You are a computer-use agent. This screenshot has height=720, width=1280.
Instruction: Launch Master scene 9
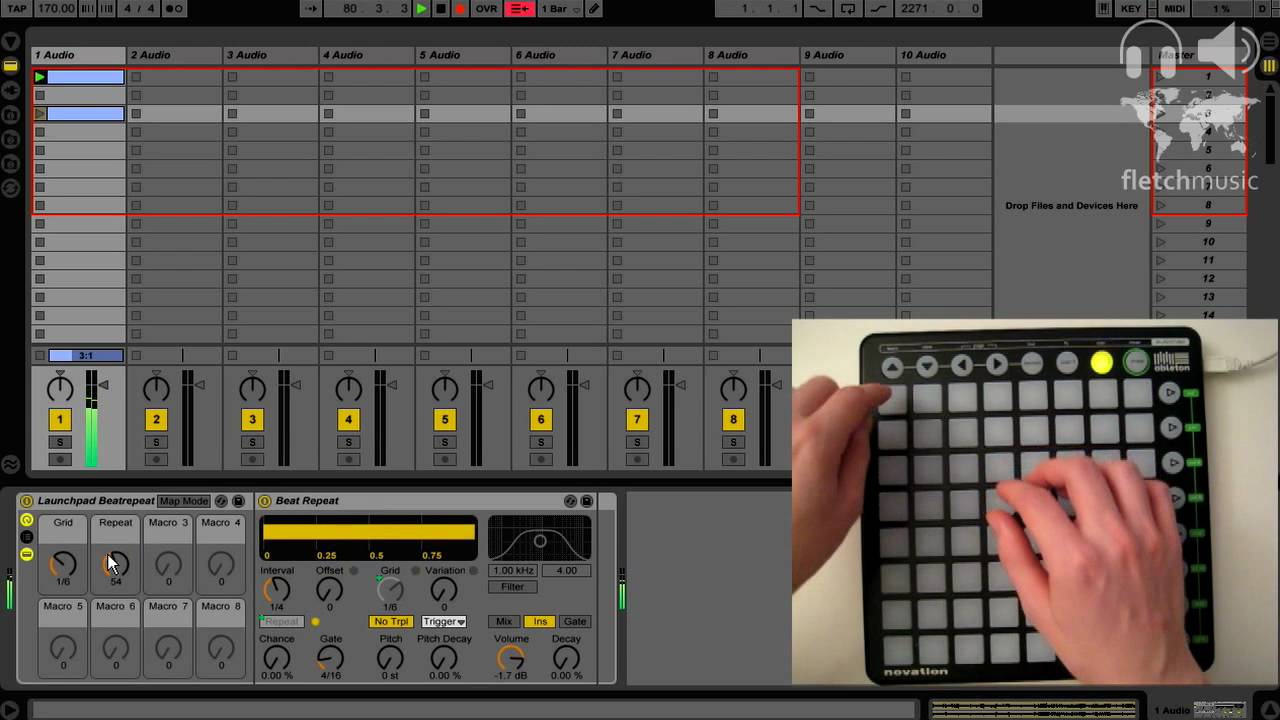1161,224
